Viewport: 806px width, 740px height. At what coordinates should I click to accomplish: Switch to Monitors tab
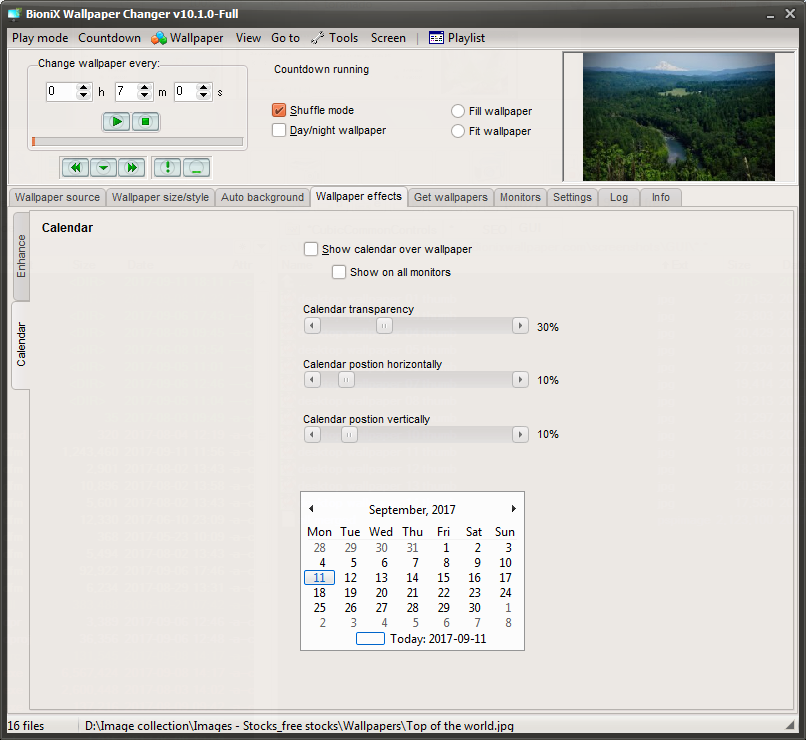[x=520, y=197]
